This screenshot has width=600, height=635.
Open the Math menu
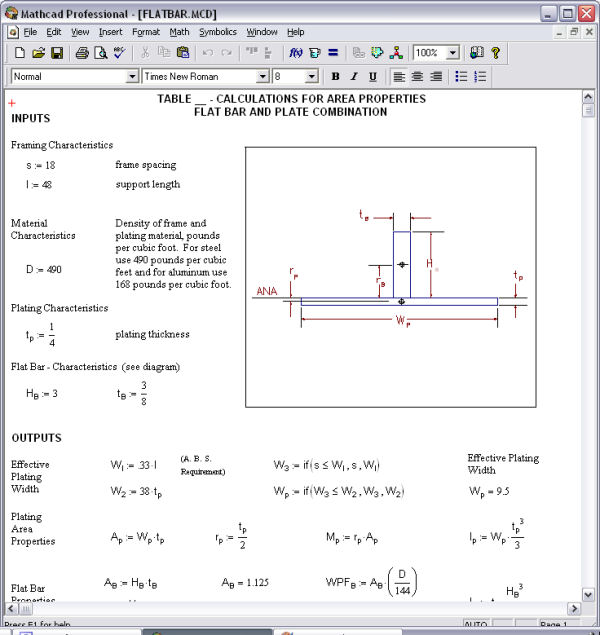(179, 32)
